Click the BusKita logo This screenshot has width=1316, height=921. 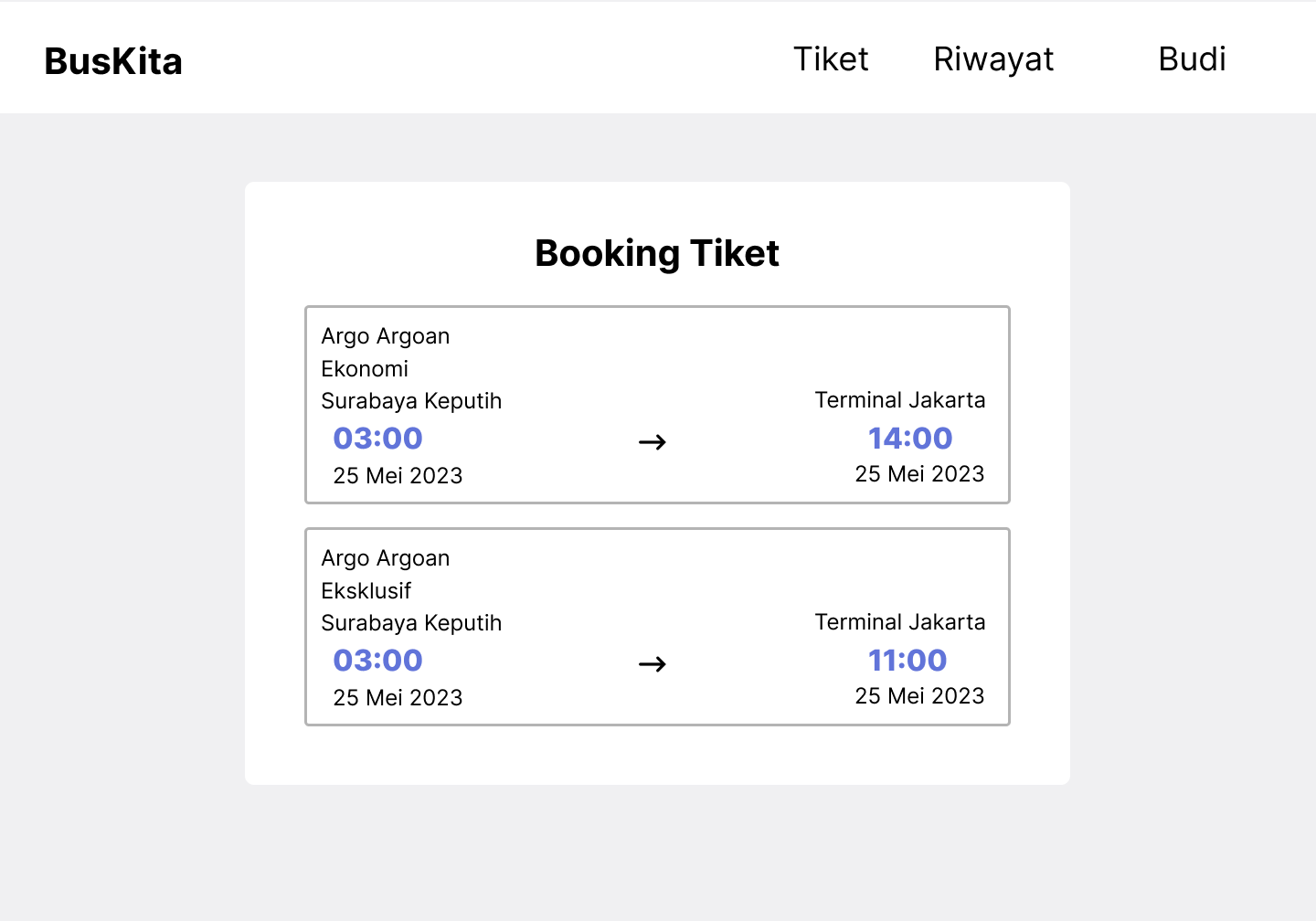(x=113, y=61)
